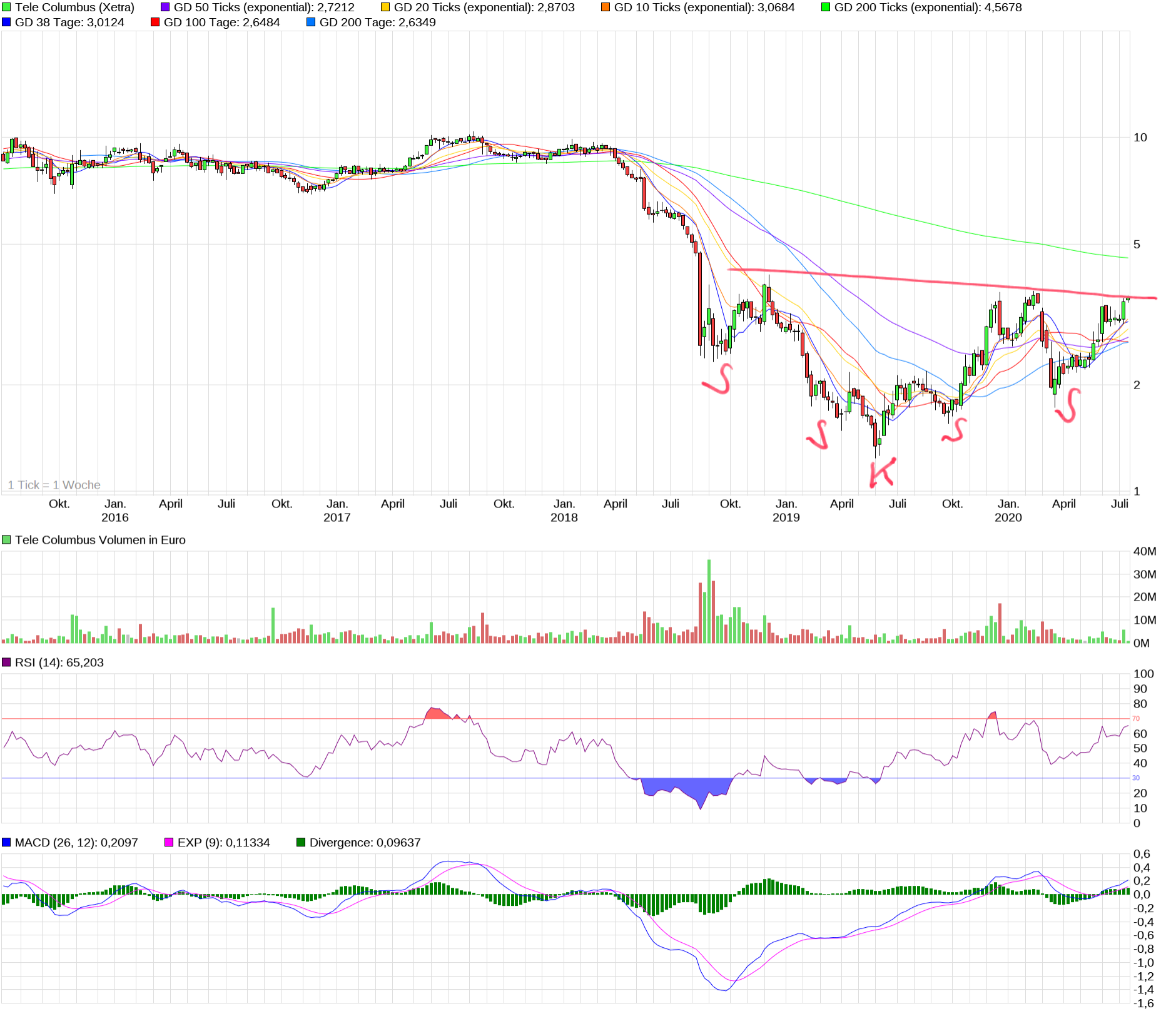Select the dark green Divergence legend square
1176x1016 pixels.
click(301, 843)
